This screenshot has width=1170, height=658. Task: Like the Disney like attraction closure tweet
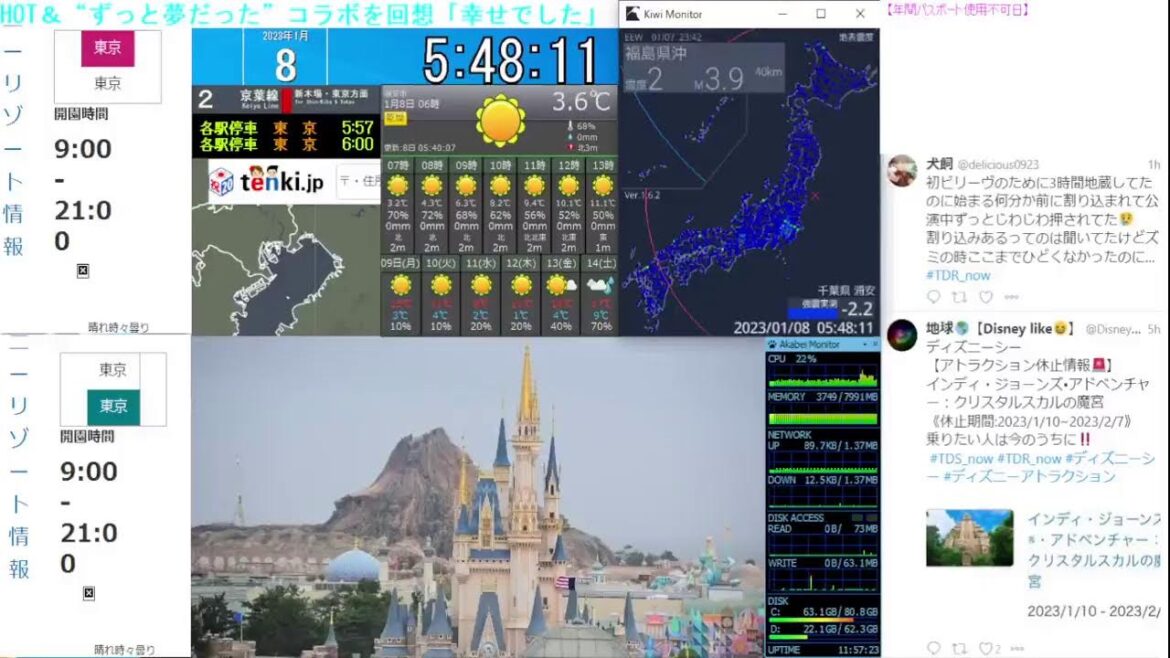986,648
